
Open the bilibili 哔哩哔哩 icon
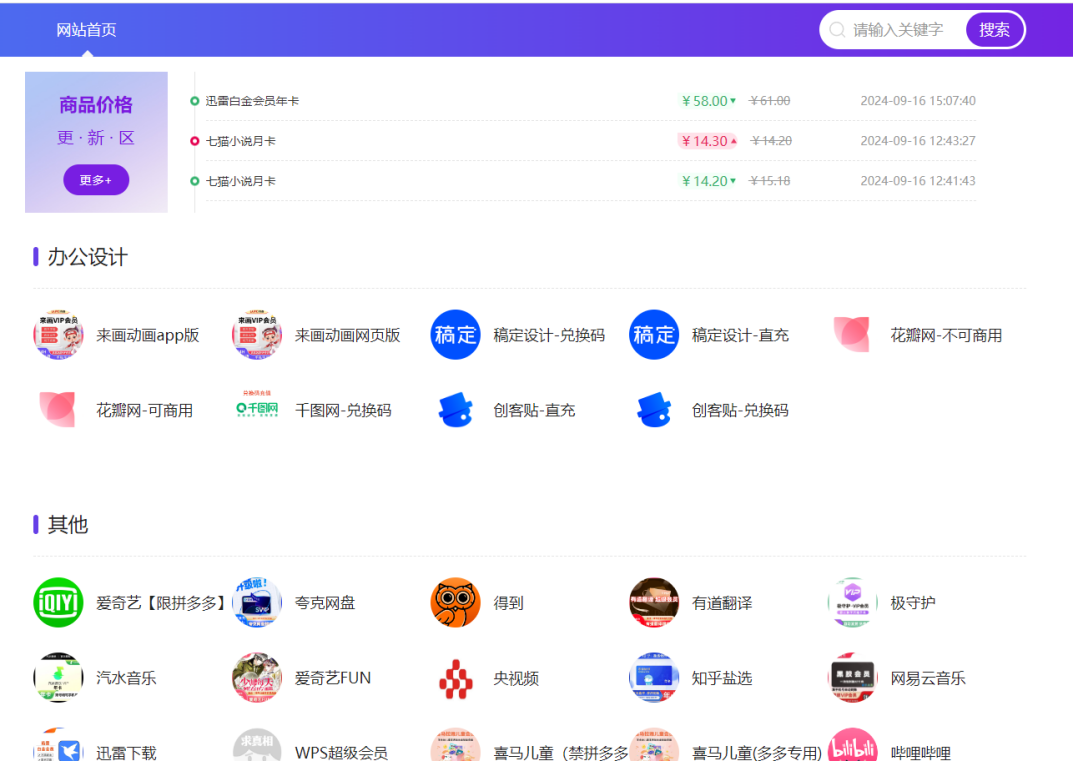[x=852, y=748]
